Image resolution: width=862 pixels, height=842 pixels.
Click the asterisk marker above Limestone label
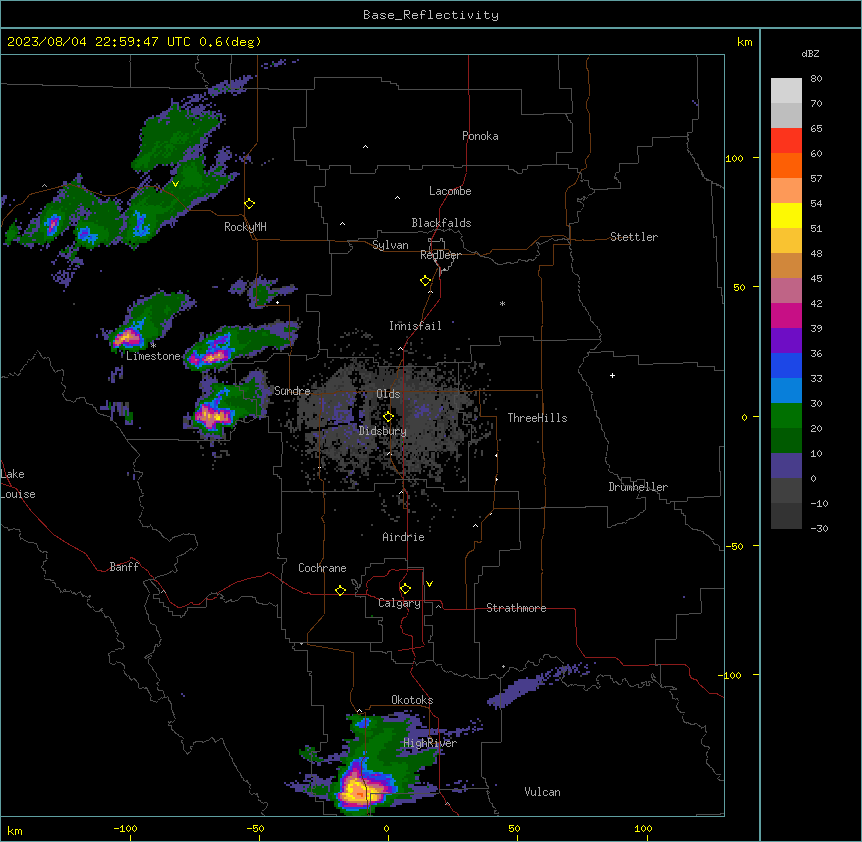[x=153, y=345]
